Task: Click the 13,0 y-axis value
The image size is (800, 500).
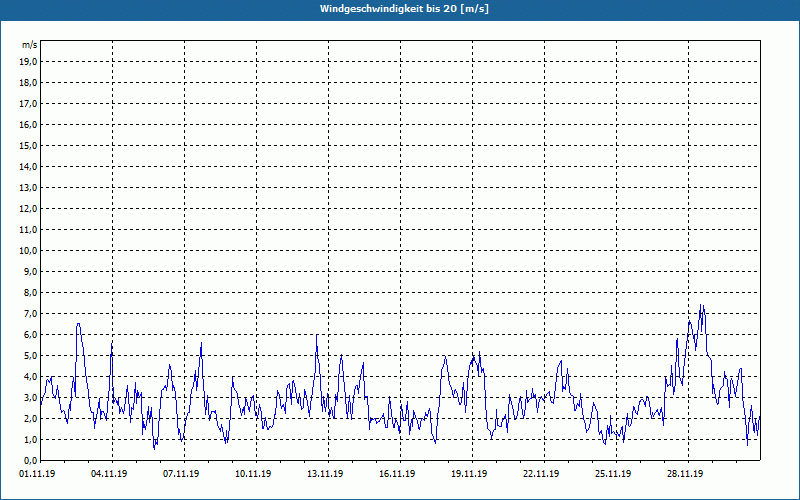Action: [x=29, y=187]
